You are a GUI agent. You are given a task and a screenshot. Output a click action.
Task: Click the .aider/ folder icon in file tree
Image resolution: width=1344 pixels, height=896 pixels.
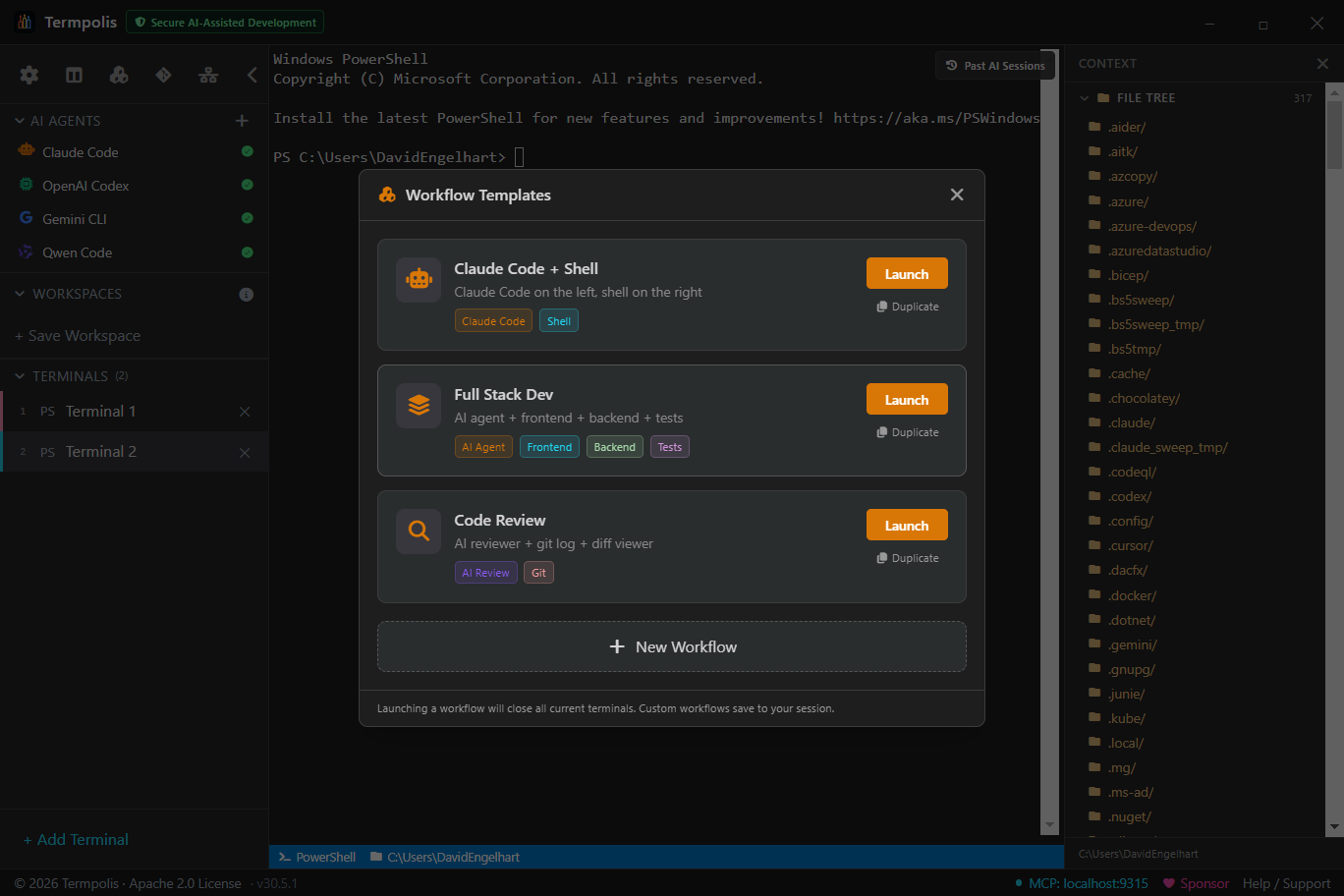click(1094, 127)
